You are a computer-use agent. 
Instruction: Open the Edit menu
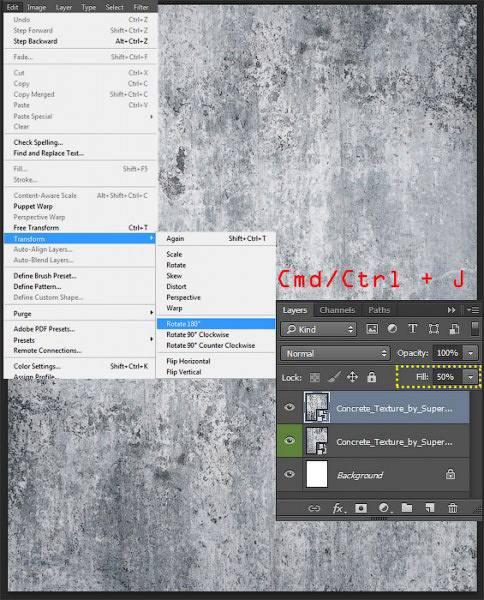pyautogui.click(x=13, y=7)
